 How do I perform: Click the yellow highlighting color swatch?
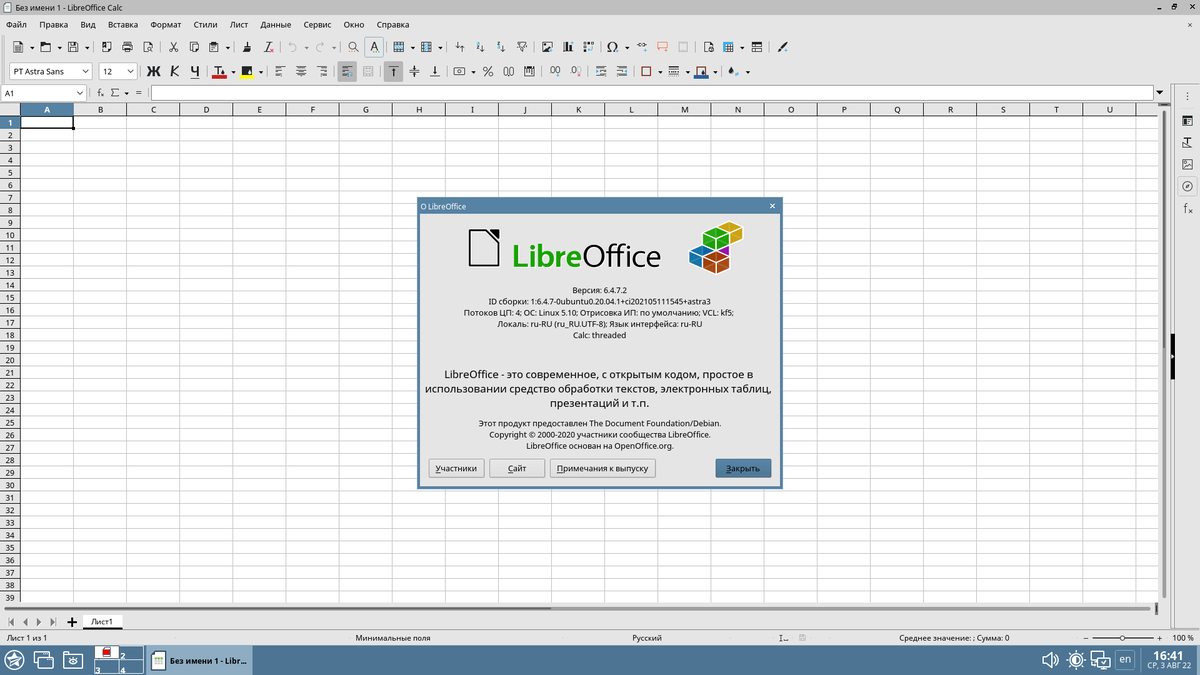(246, 71)
